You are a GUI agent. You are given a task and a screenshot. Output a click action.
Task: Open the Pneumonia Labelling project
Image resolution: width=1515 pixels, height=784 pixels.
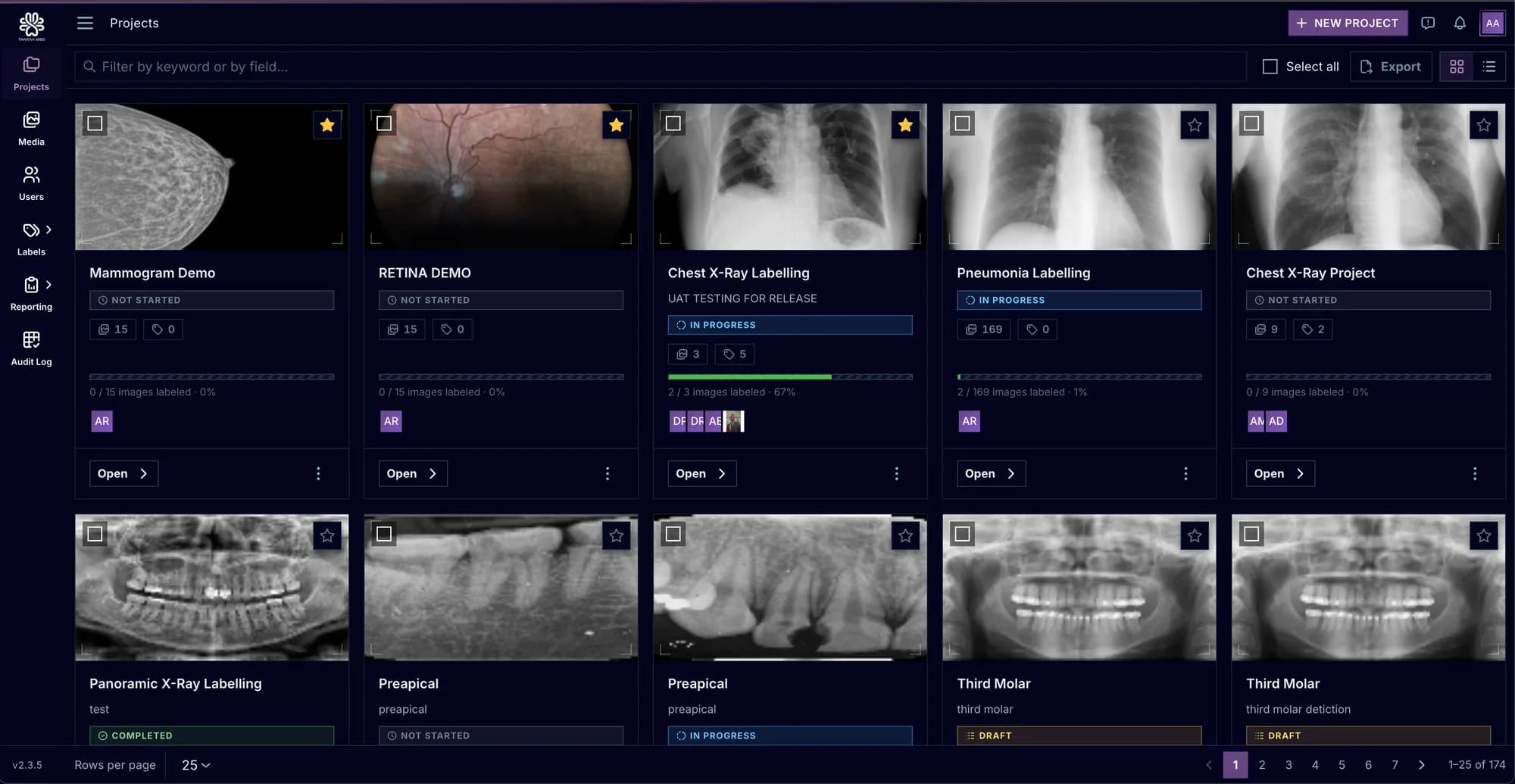coord(991,473)
